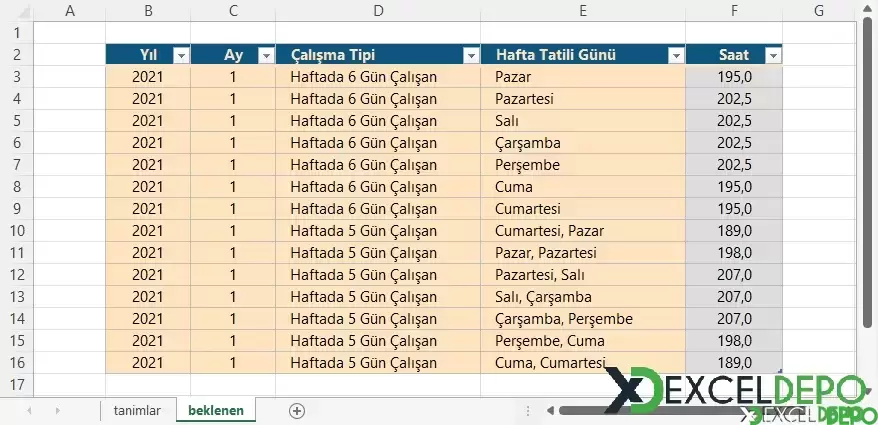Select Haftada 6 Gün Çalışan in row 9
Viewport: 878px width, 425px height.
click(378, 209)
